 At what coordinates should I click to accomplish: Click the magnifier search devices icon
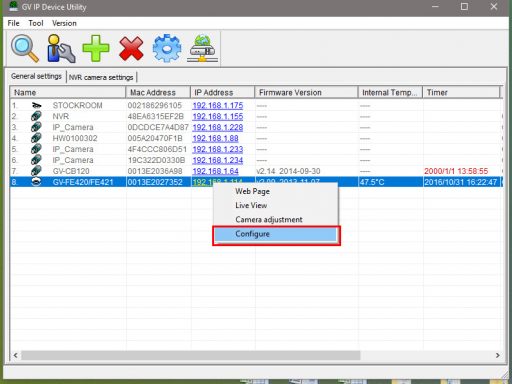click(x=25, y=49)
